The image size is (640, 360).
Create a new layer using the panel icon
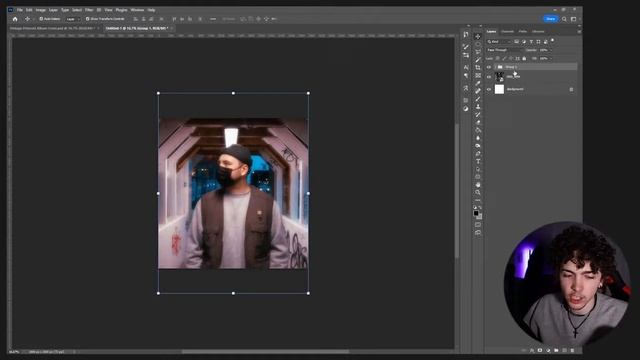(564, 350)
